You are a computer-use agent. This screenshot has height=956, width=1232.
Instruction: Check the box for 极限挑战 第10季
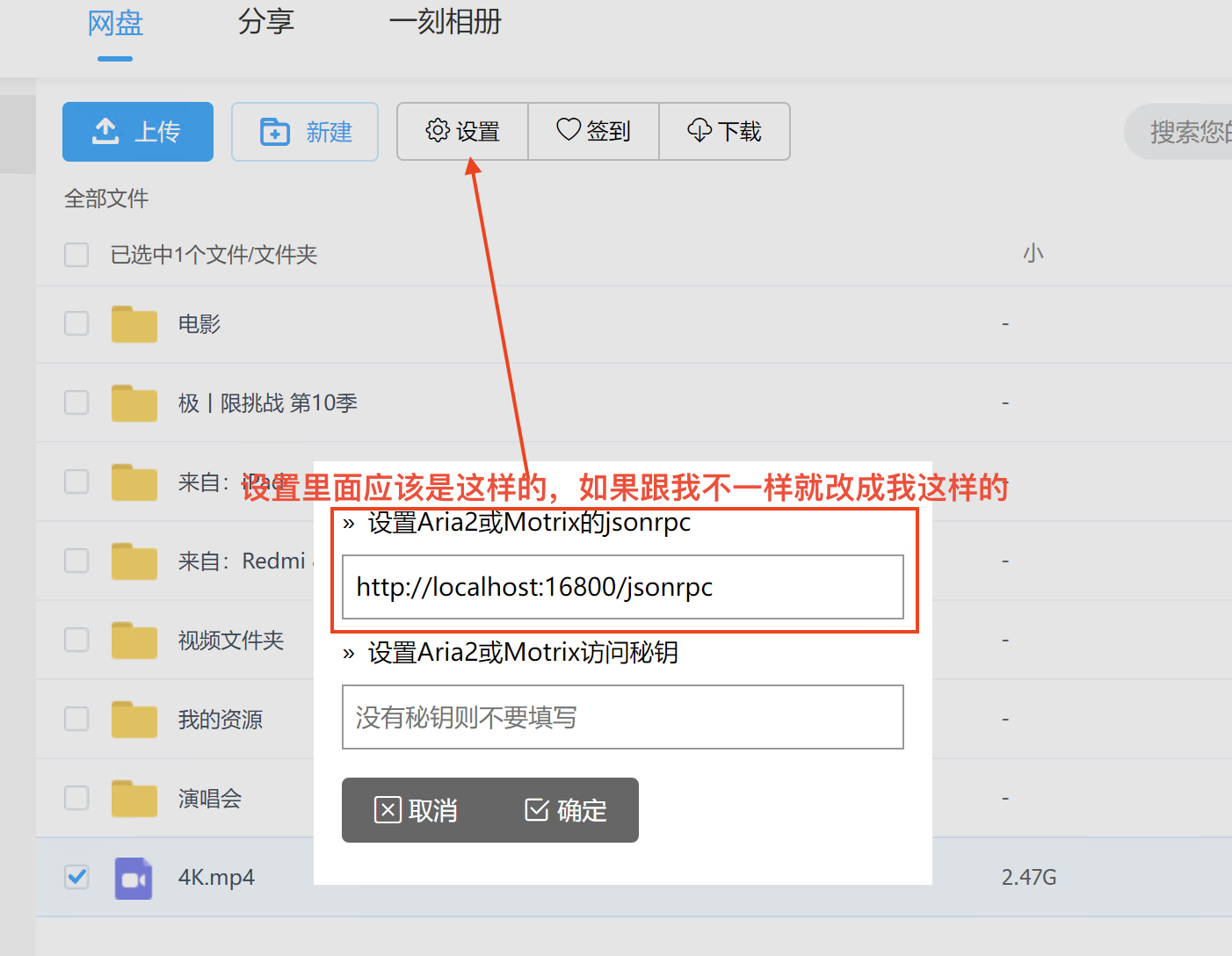tap(76, 402)
